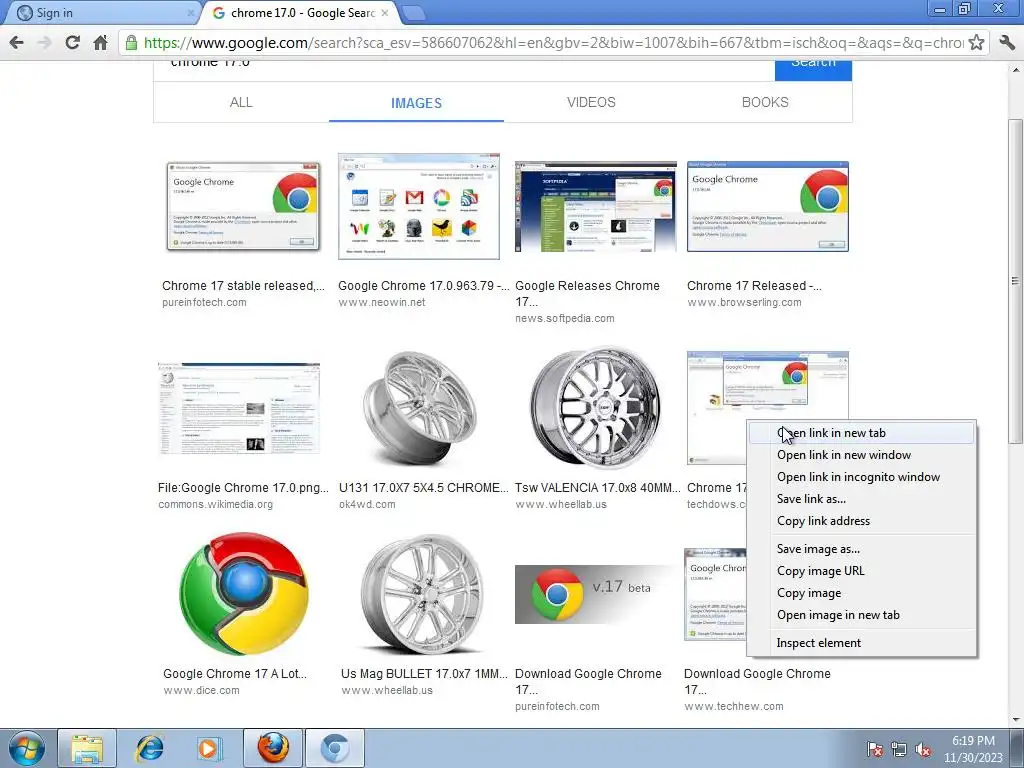
Task: Choose Open link in new window
Action: pos(861,455)
